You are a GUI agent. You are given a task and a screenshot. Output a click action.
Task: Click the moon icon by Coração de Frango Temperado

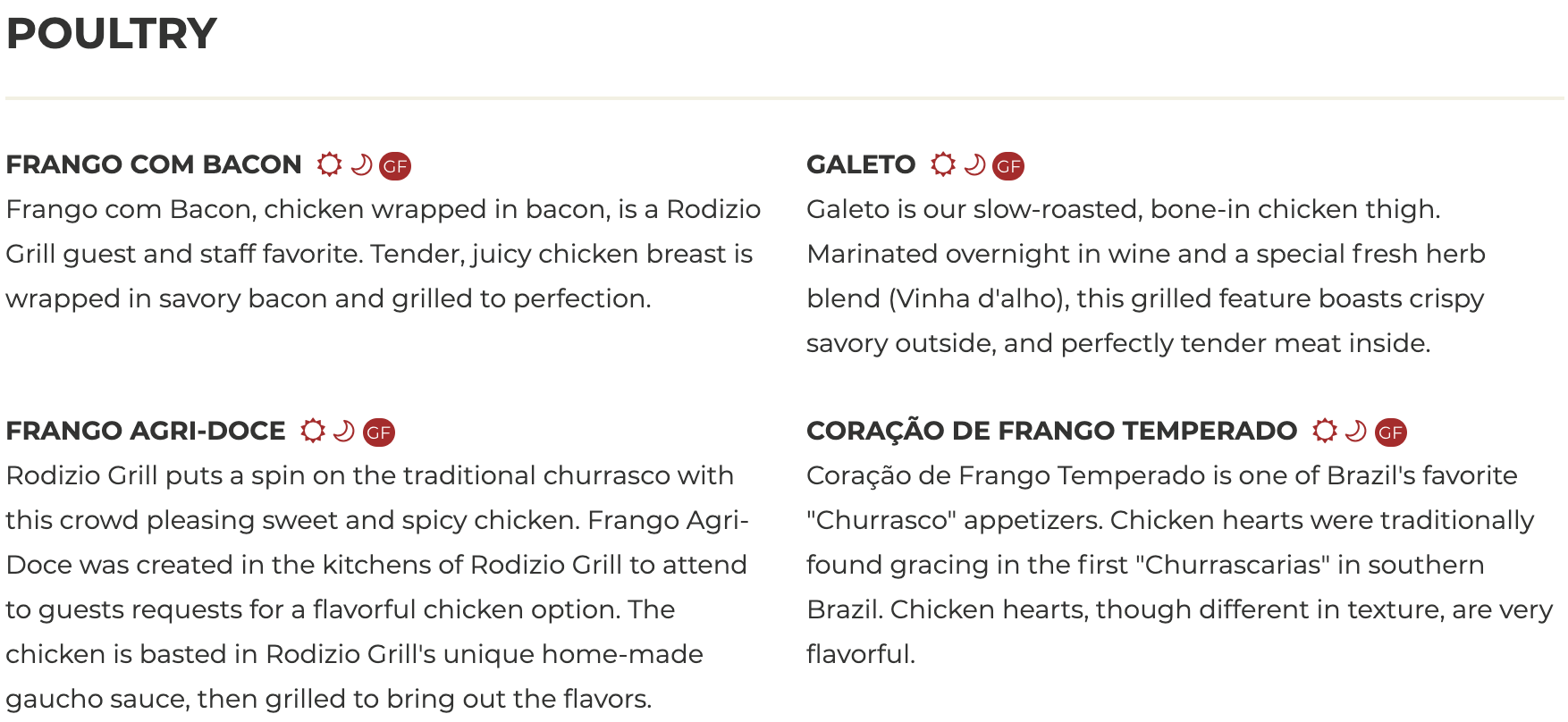tap(1356, 431)
